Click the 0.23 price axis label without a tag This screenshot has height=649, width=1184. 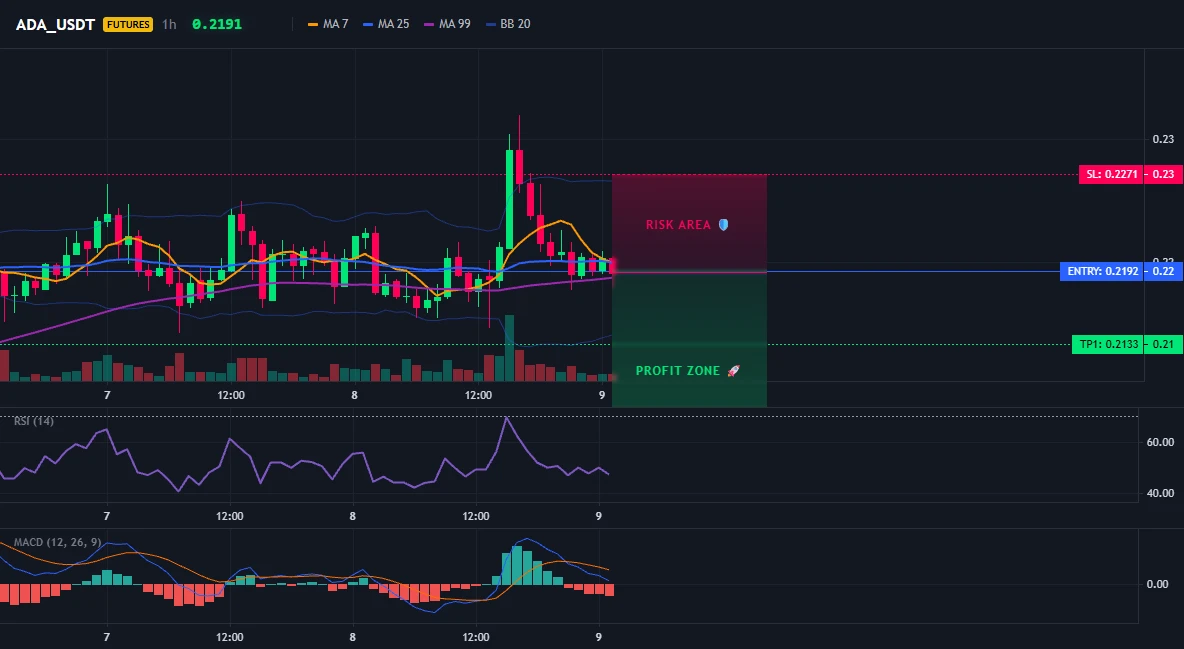pos(1164,139)
